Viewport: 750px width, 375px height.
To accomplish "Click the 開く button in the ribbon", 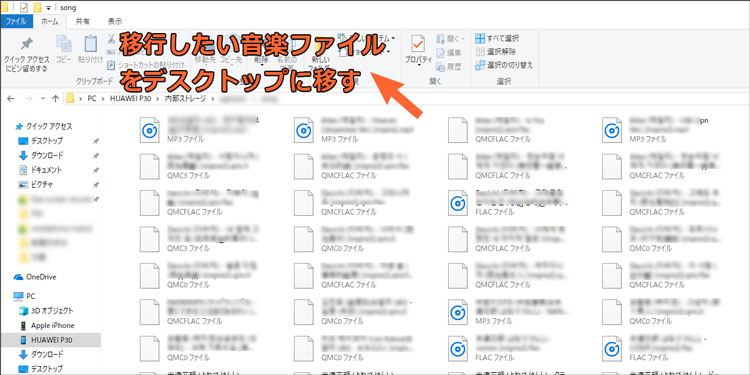I will [451, 38].
